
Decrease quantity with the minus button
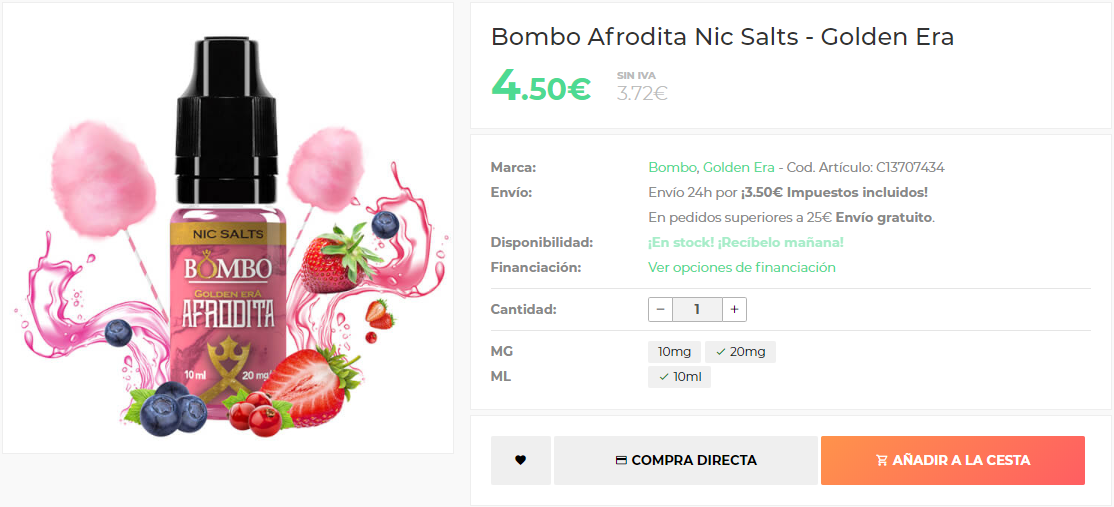pos(660,310)
